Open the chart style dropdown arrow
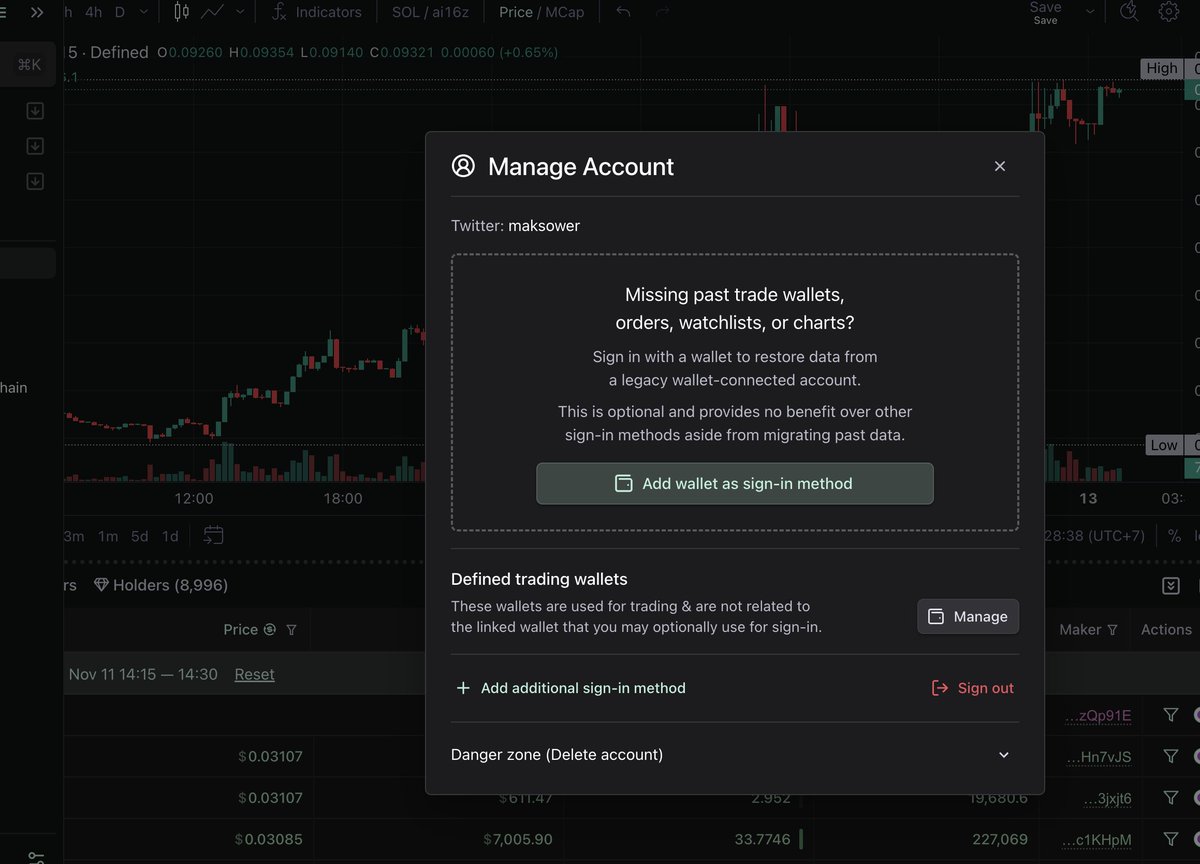The height and width of the screenshot is (864, 1200). (x=241, y=12)
